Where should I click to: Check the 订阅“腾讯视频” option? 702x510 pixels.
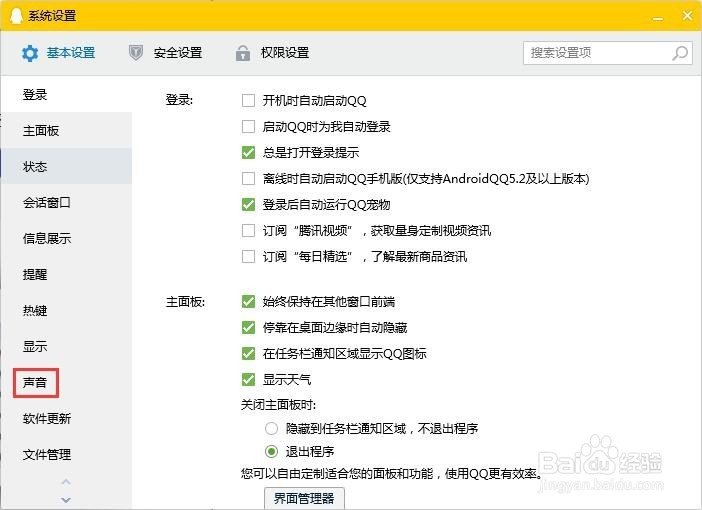(248, 231)
